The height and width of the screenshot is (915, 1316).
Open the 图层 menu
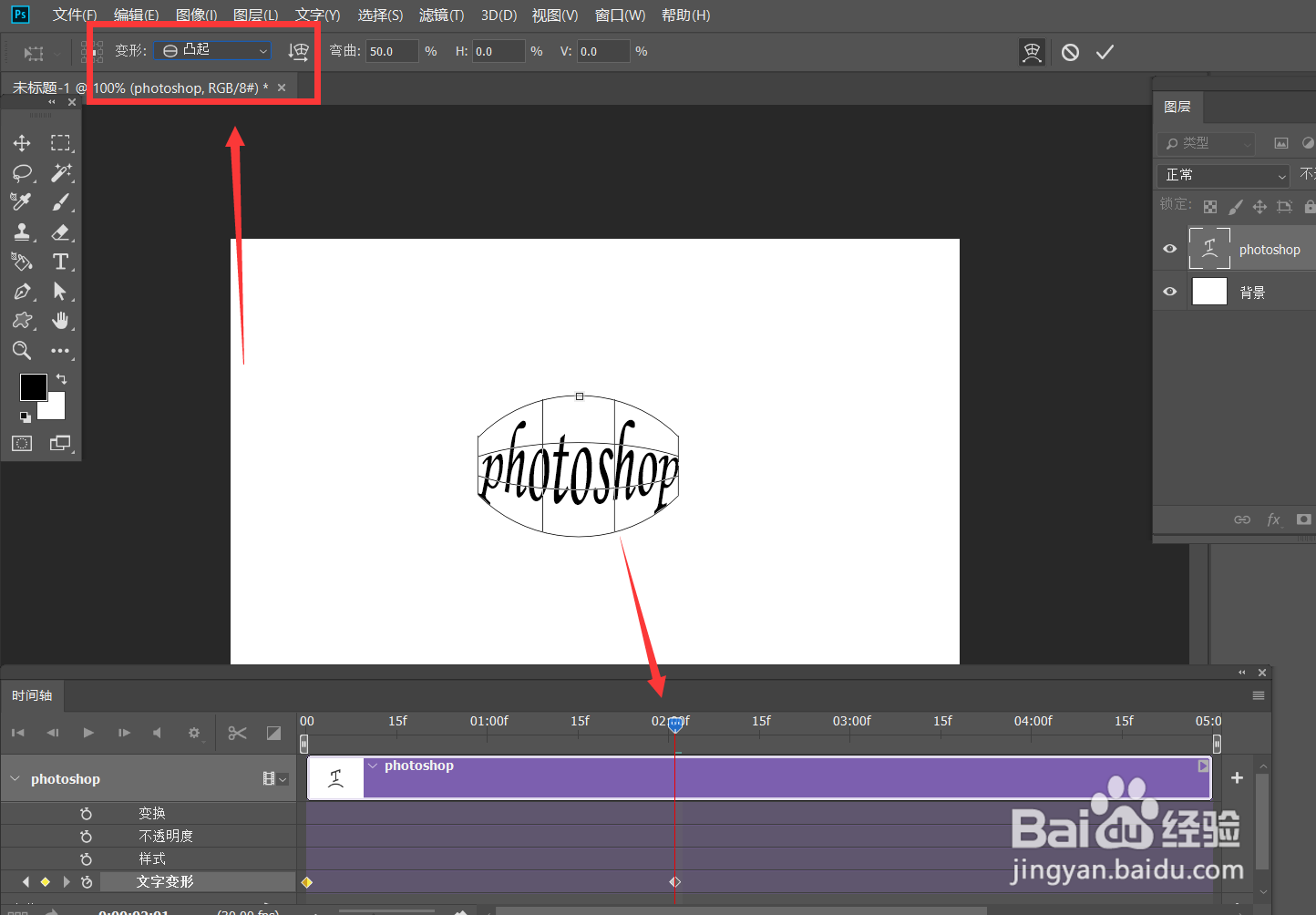[255, 15]
